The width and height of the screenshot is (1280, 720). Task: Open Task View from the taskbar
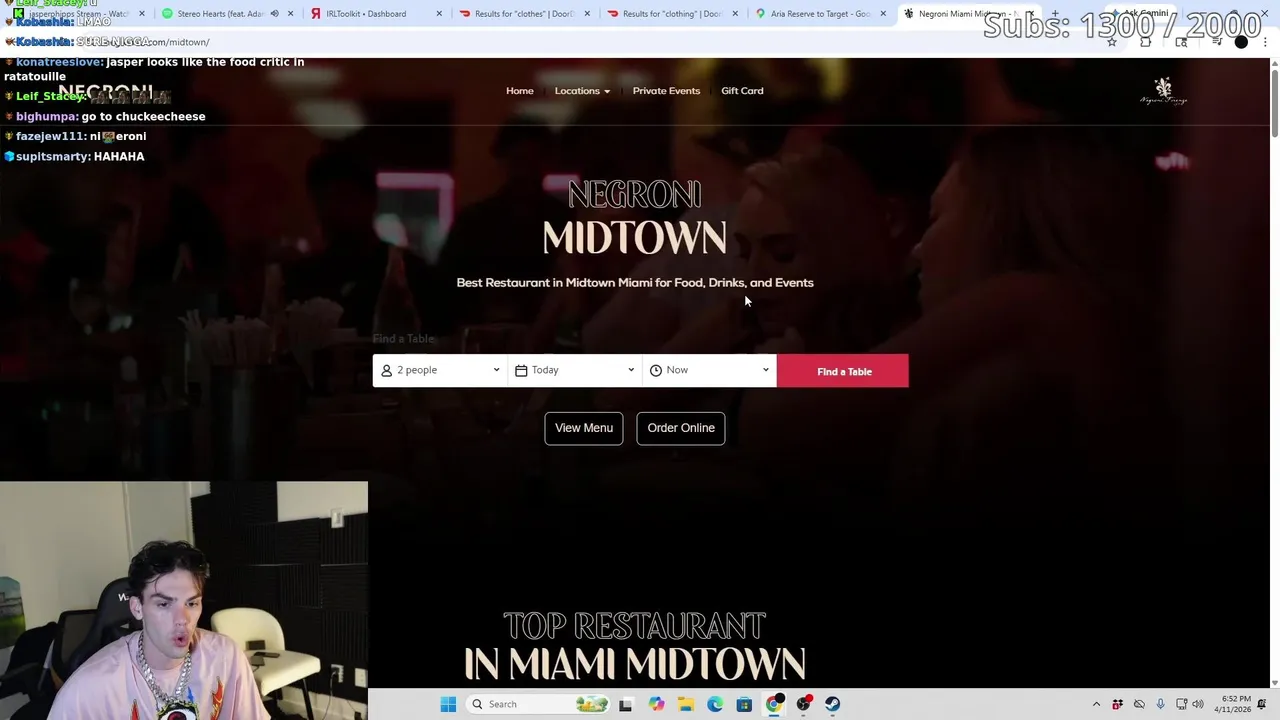(625, 704)
